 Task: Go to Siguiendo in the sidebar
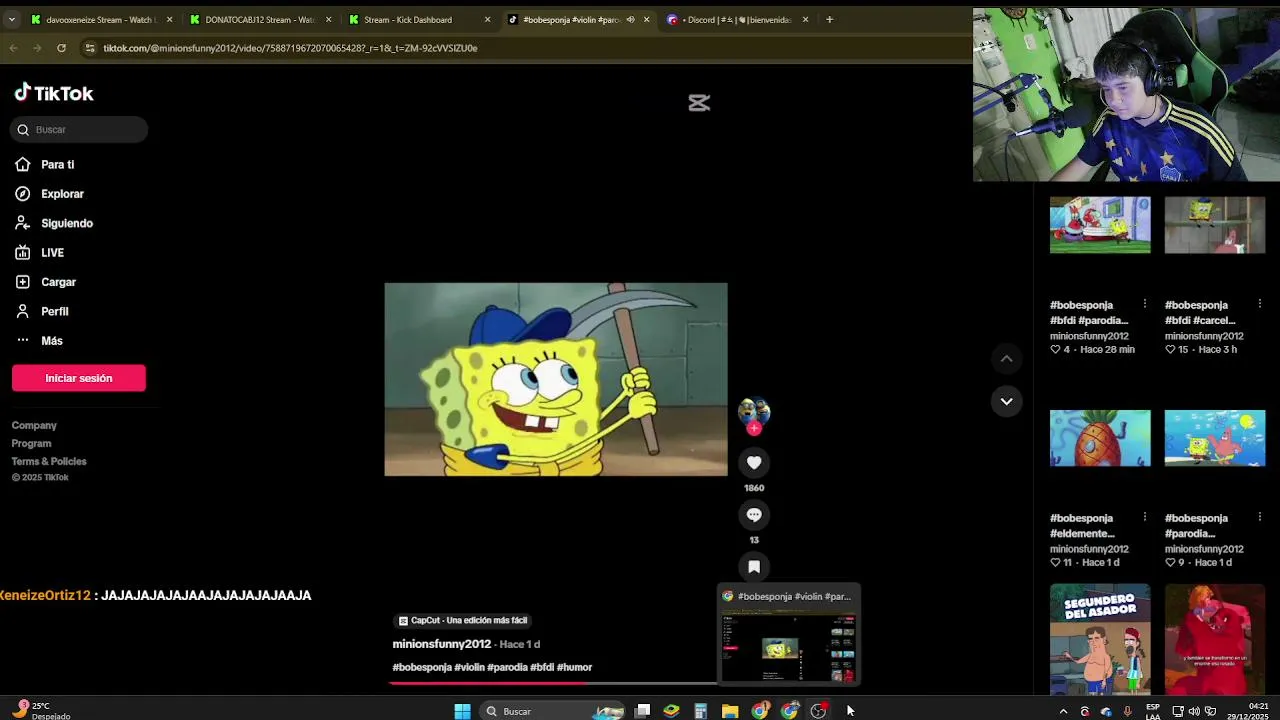[x=54, y=223]
